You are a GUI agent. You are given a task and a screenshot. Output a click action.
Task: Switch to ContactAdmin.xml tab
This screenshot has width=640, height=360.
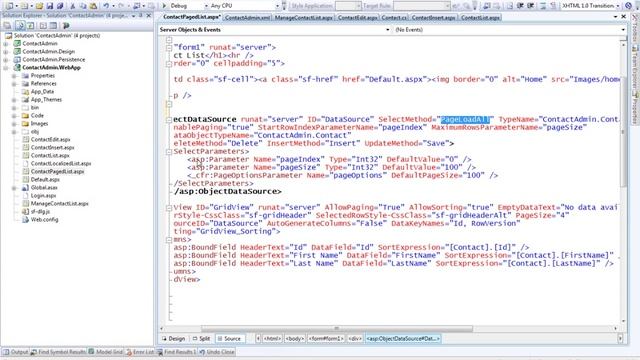coord(247,18)
